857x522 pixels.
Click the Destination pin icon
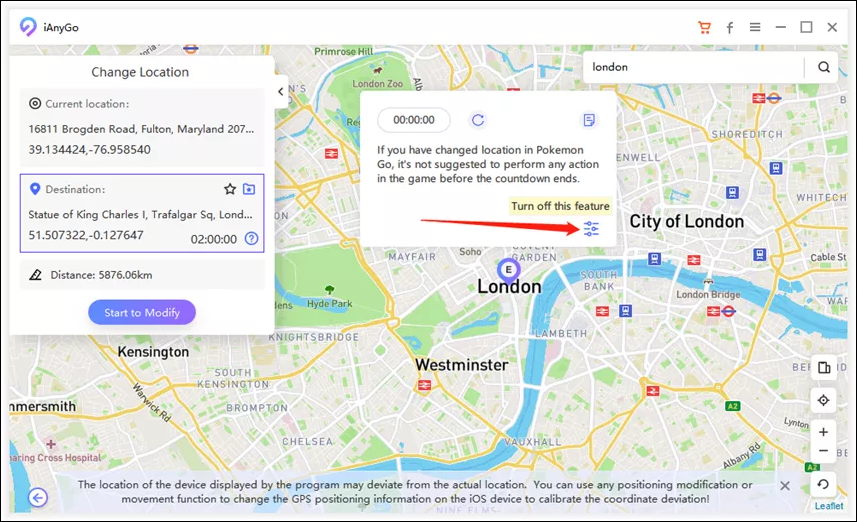point(35,189)
